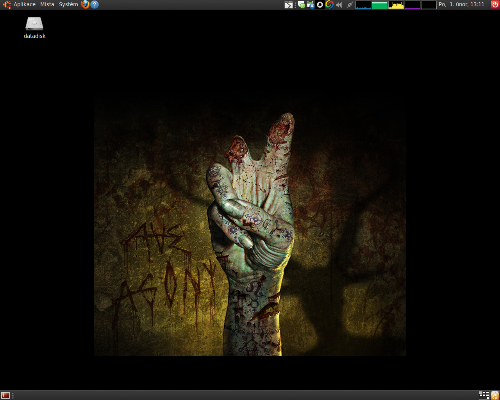500x400 pixels.
Task: Click the calendar tray icon with blue badge
Action: click(x=310, y=5)
